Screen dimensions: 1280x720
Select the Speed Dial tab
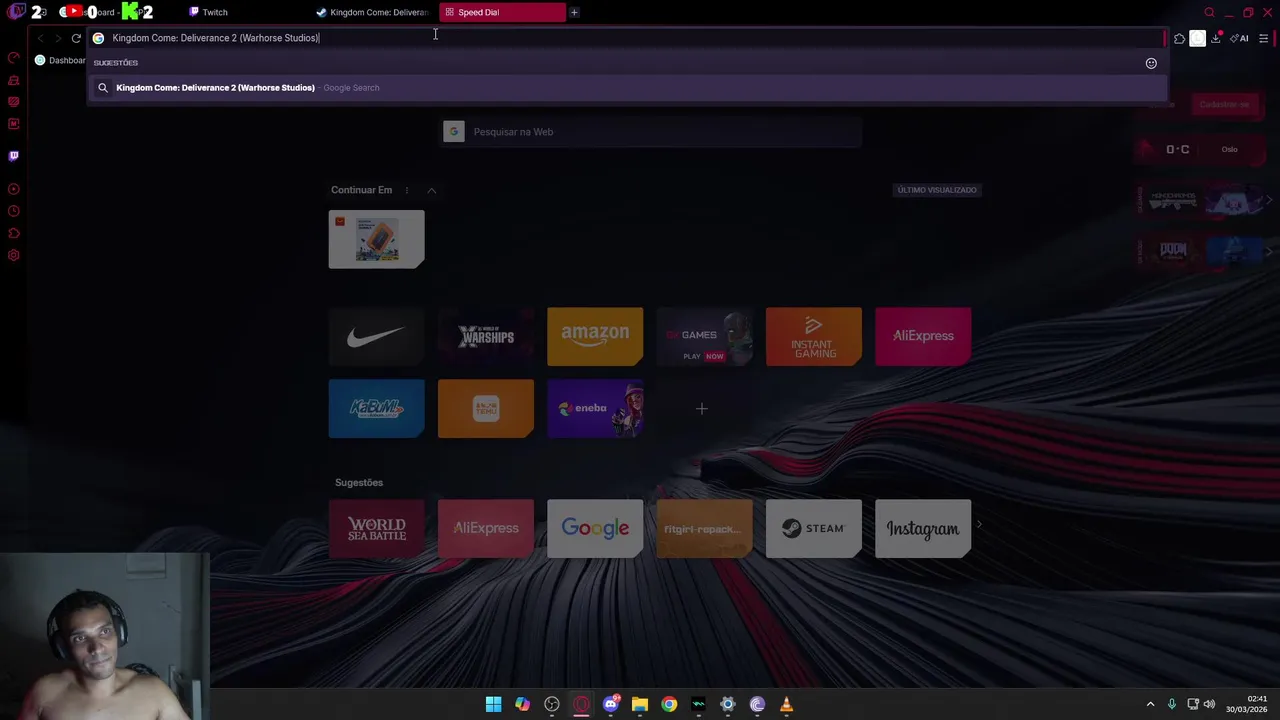(x=500, y=12)
